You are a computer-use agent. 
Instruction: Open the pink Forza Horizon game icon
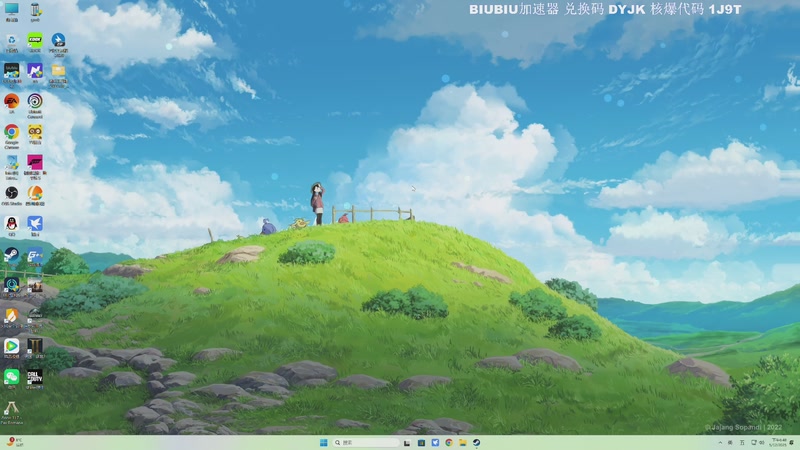(x=35, y=166)
